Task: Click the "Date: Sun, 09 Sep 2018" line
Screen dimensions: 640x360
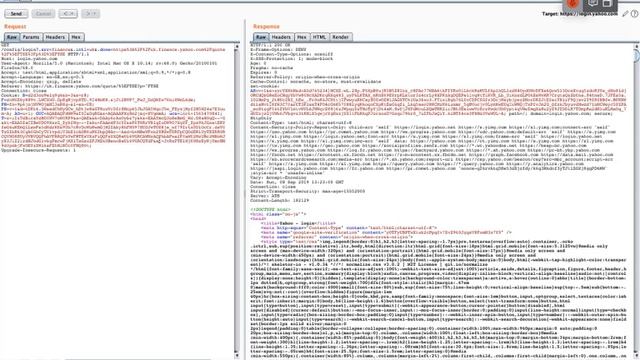Action: (x=297, y=182)
